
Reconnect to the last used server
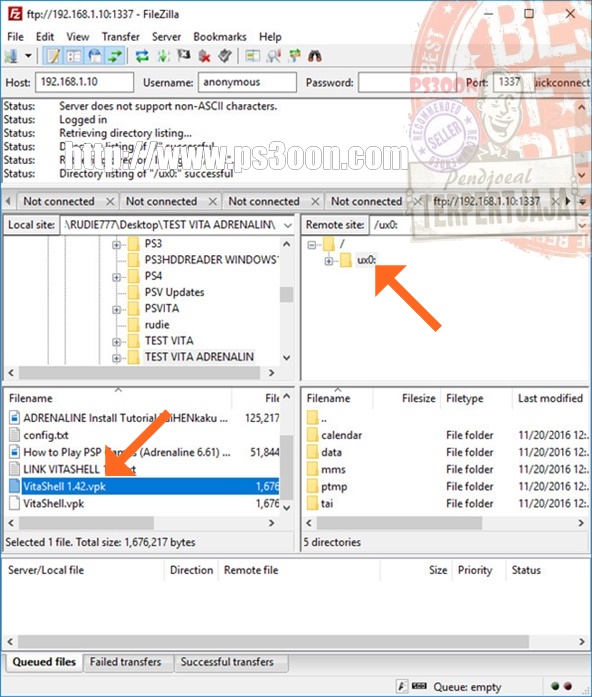pos(225,56)
